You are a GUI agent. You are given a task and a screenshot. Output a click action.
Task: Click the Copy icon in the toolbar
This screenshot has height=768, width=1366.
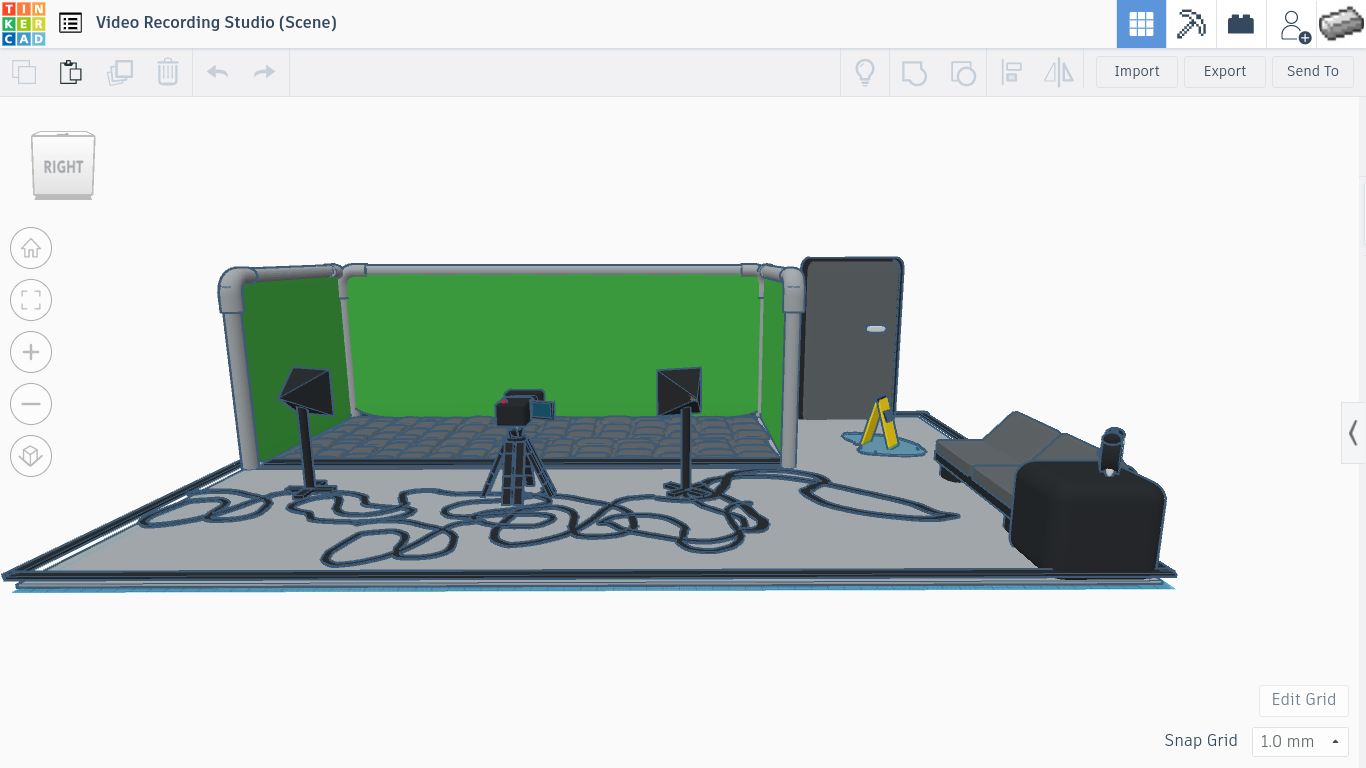tap(24, 72)
